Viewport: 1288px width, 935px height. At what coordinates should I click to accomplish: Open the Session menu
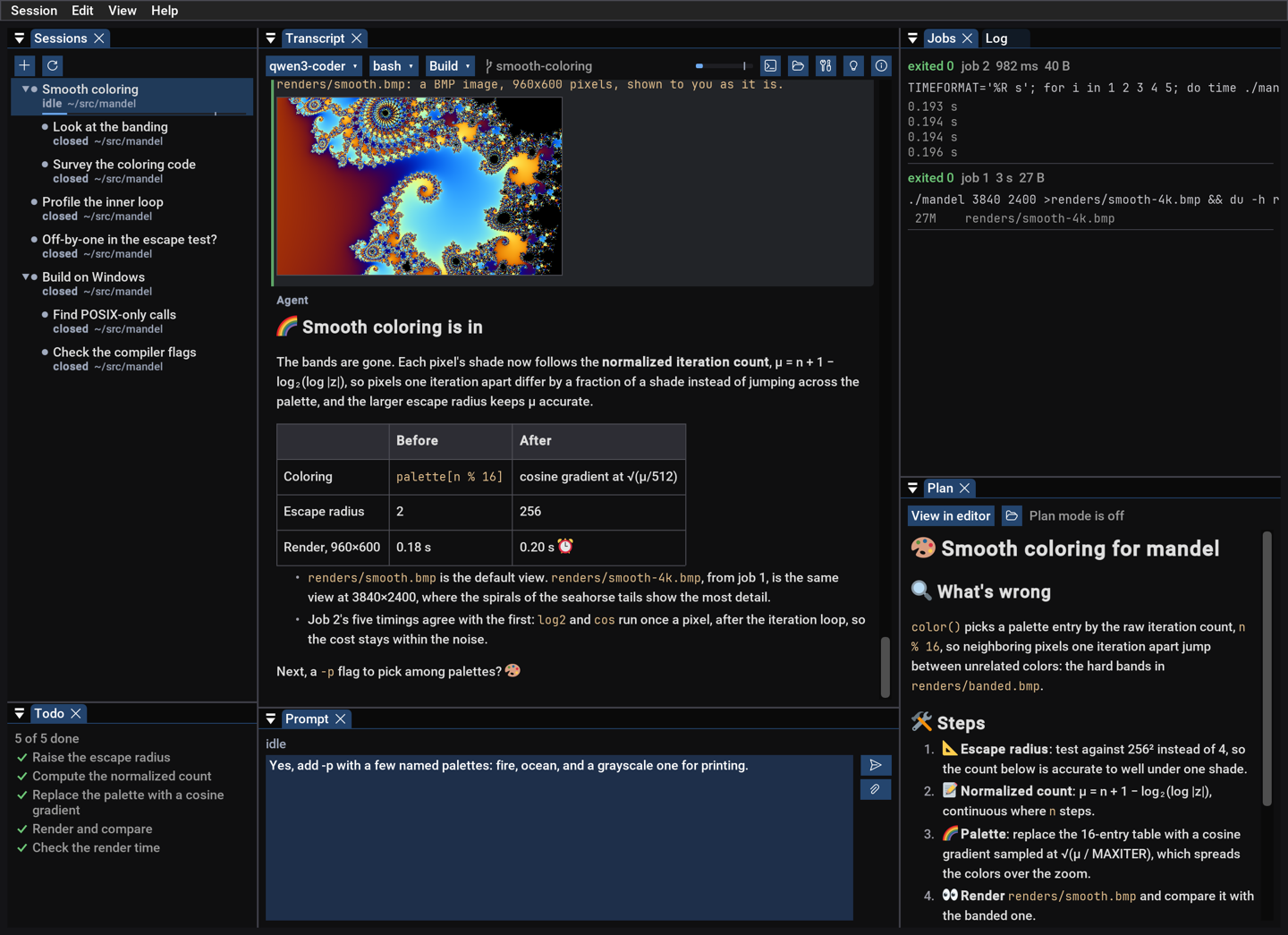(34, 11)
